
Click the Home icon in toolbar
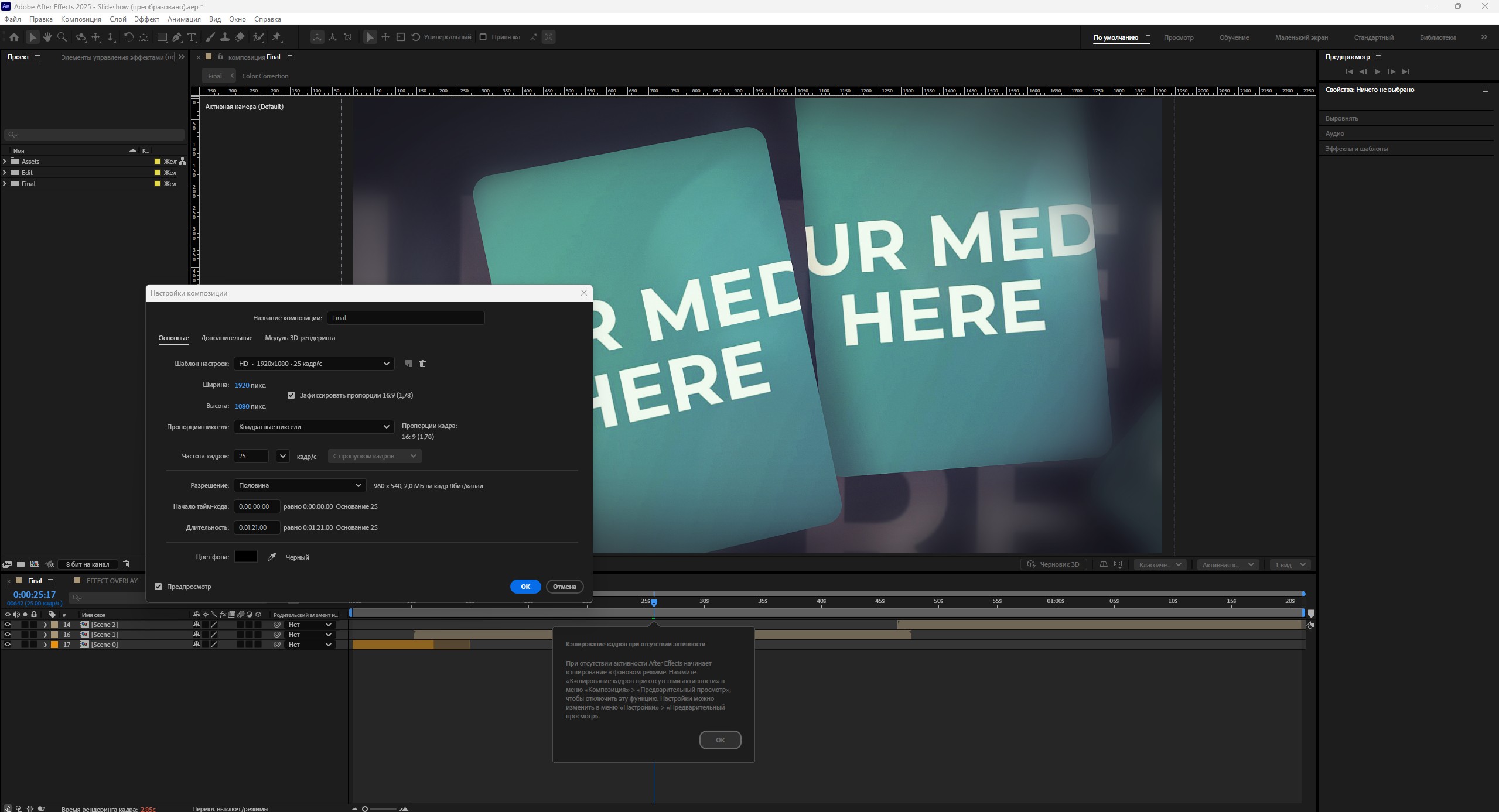click(x=14, y=37)
